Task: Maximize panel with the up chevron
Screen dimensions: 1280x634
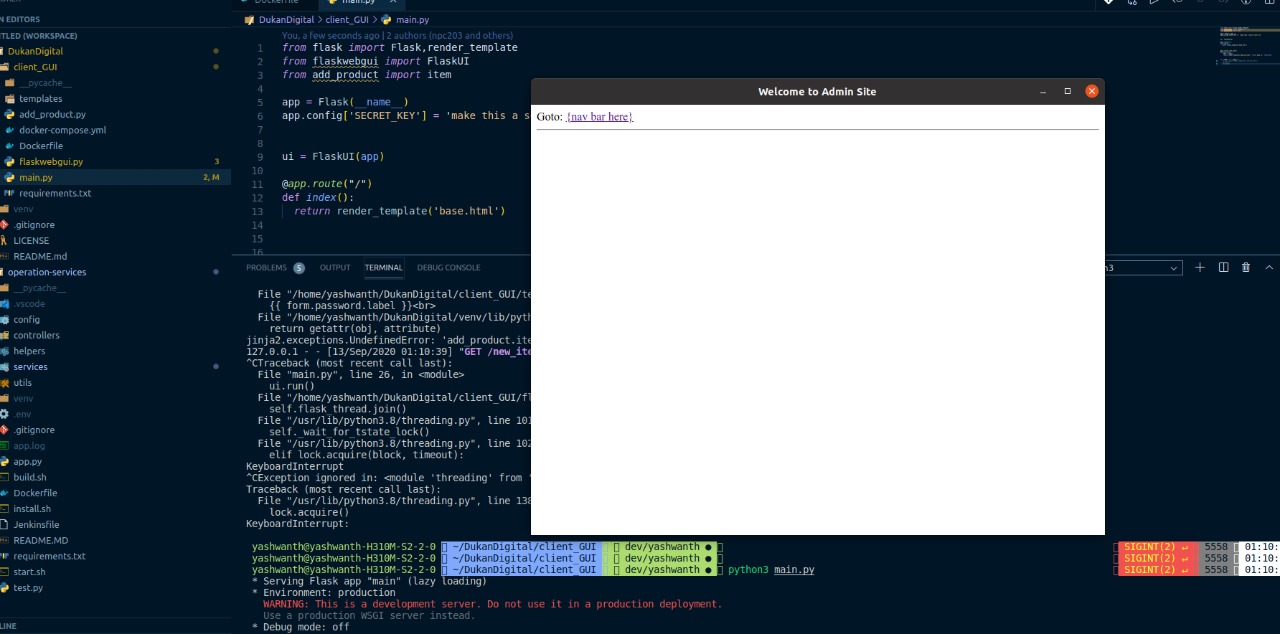Action: click(1269, 267)
